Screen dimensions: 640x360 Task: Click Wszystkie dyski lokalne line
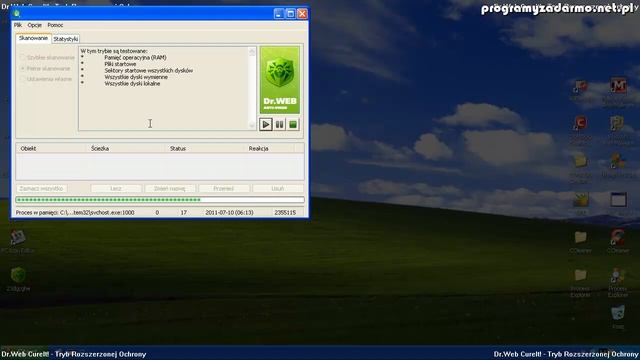click(132, 84)
